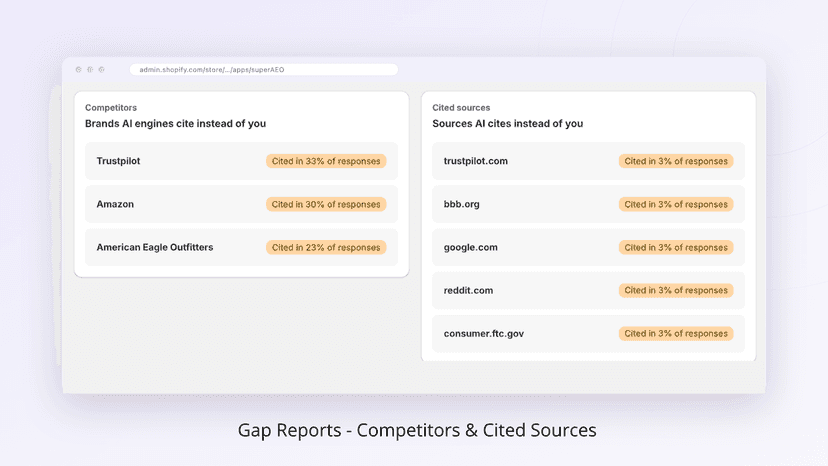This screenshot has height=466, width=828.
Task: Click the 'Cited in 33% of responses' badge
Action: [326, 161]
